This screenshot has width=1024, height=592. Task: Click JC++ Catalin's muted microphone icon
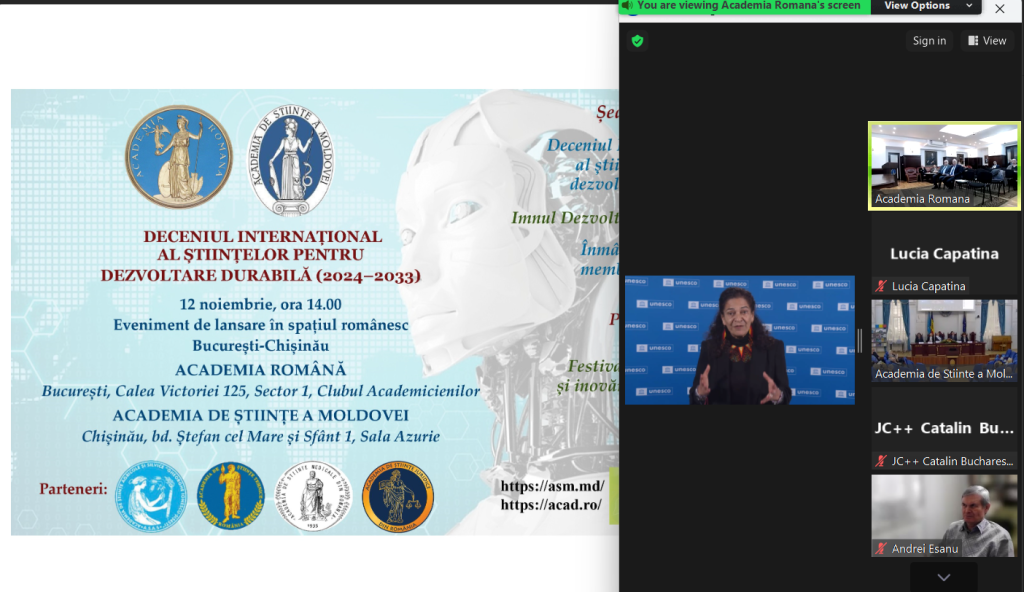coord(881,462)
